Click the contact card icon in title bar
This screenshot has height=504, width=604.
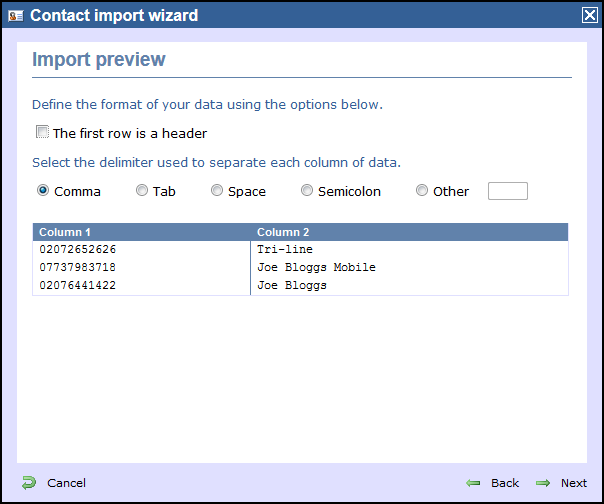(x=16, y=16)
